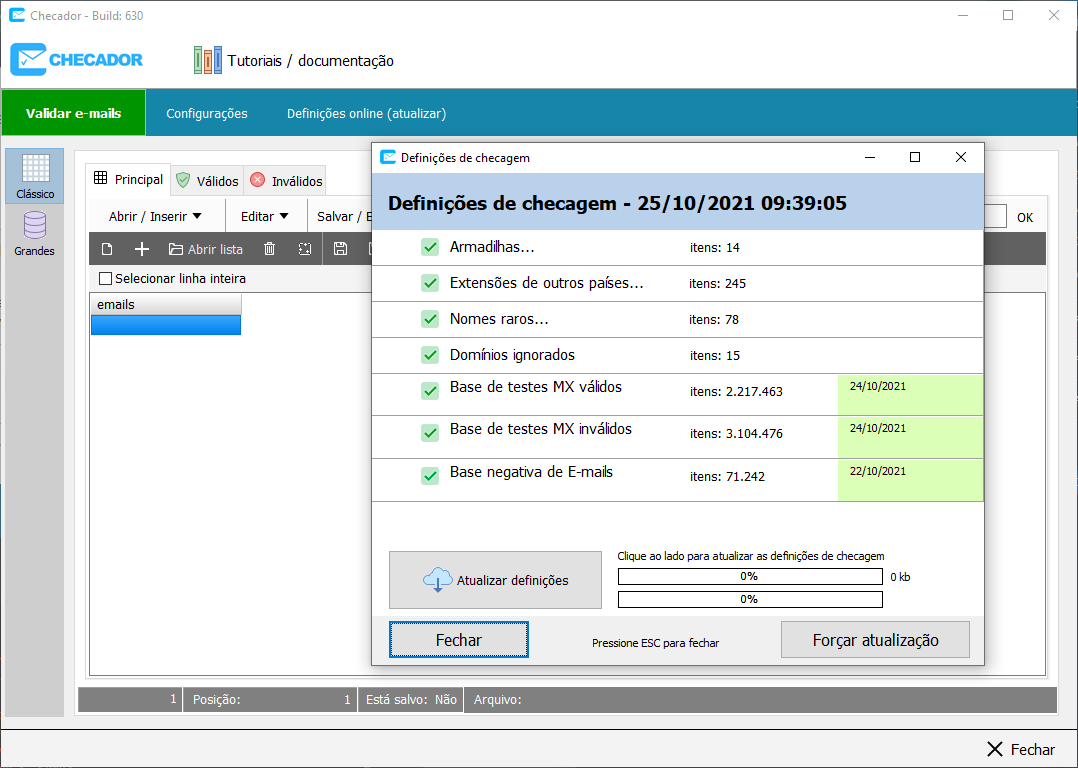Image resolution: width=1078 pixels, height=768 pixels.
Task: Close the Definições de checagem dialog
Action: pos(960,157)
